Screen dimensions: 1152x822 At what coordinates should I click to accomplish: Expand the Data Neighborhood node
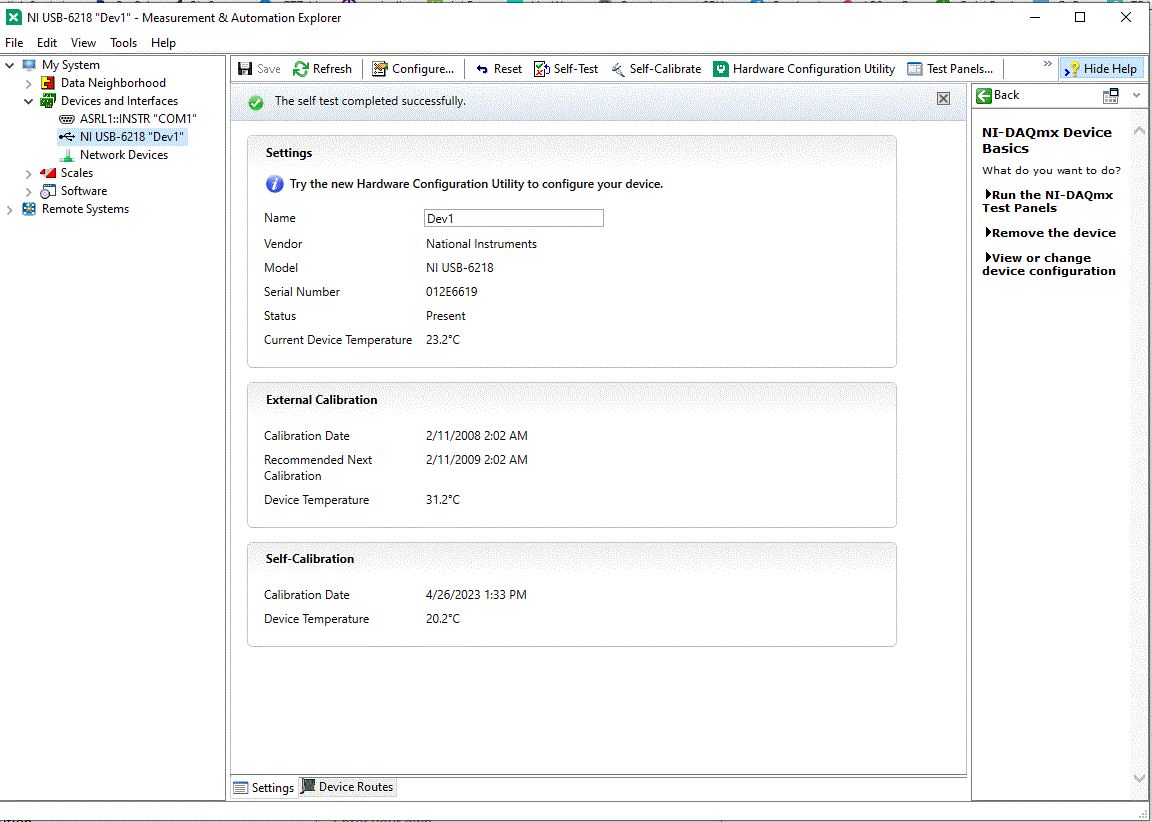click(x=29, y=84)
